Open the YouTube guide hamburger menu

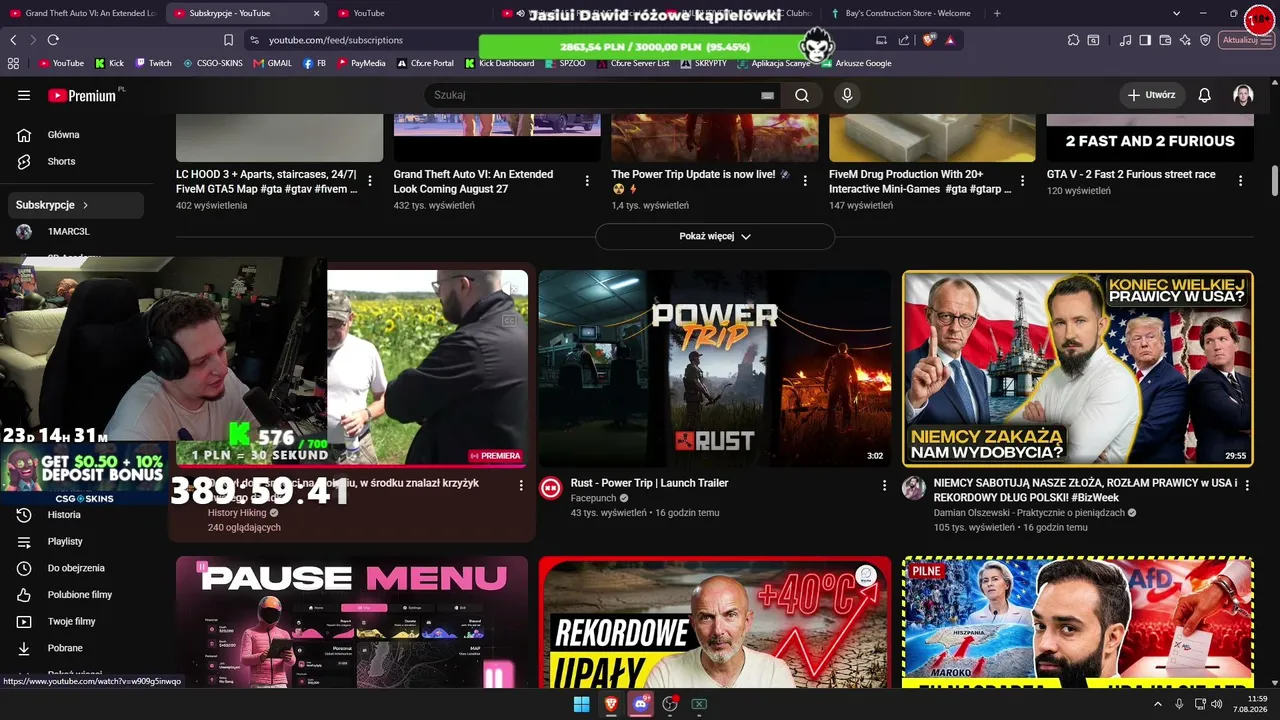(24, 95)
